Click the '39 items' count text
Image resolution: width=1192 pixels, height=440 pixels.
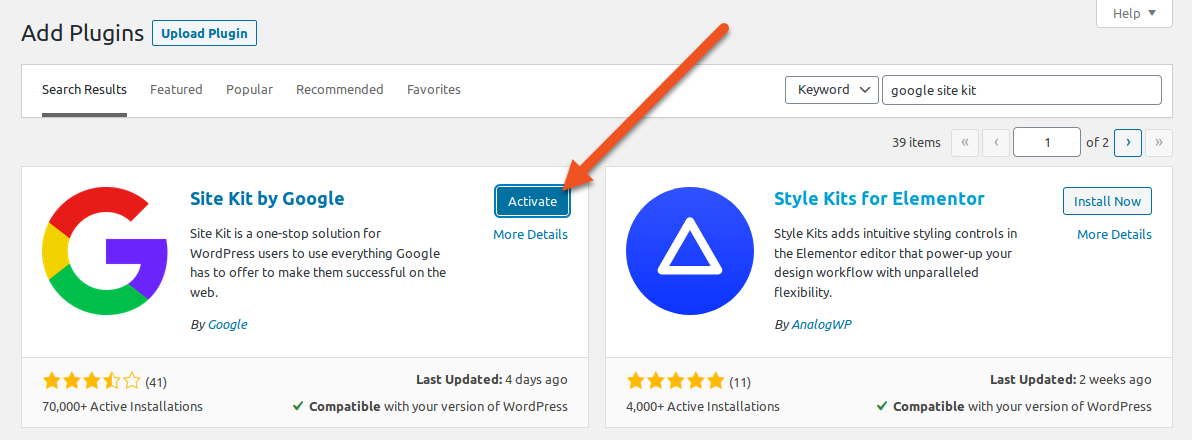916,142
